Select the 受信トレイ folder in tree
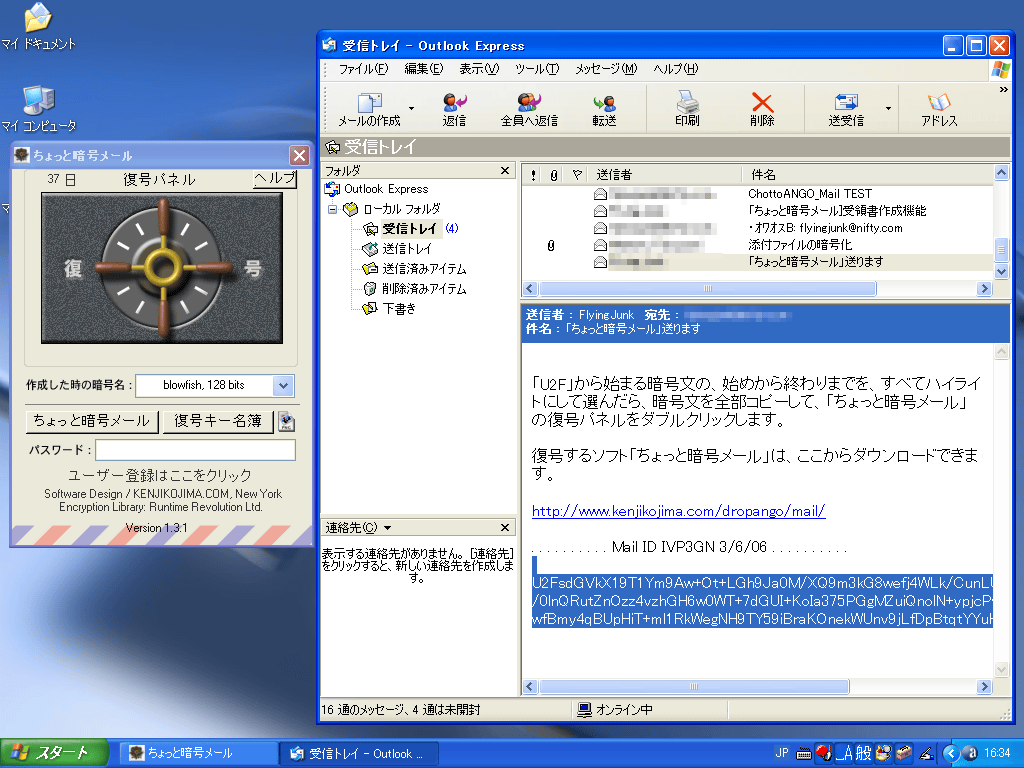1024x768 pixels. [x=409, y=229]
